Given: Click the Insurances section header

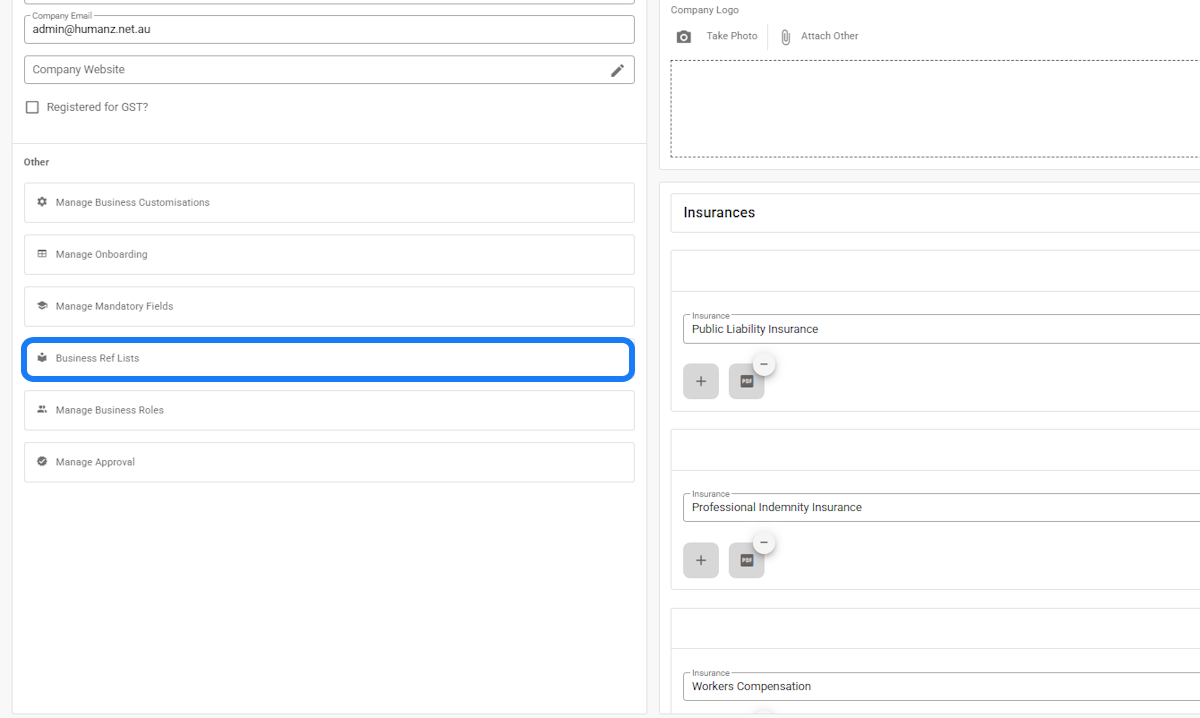Looking at the screenshot, I should click(x=935, y=213).
